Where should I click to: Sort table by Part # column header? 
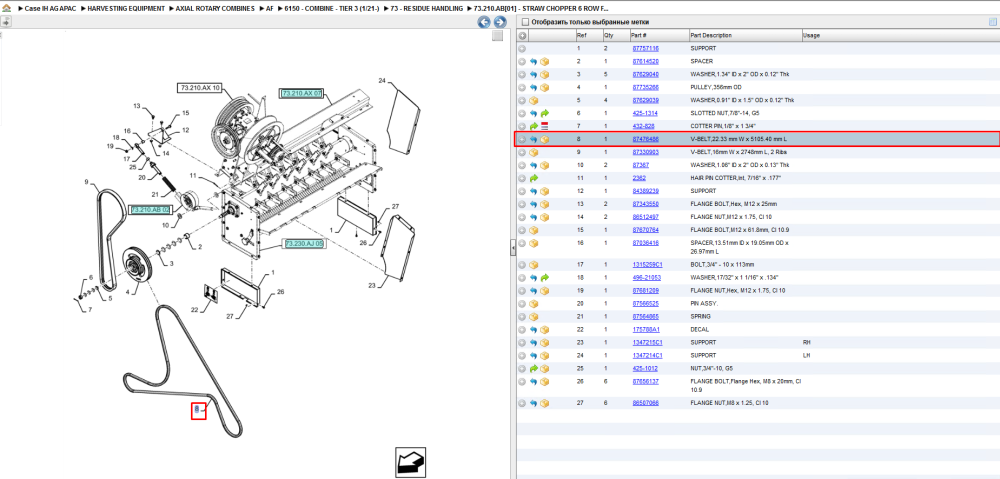[639, 36]
